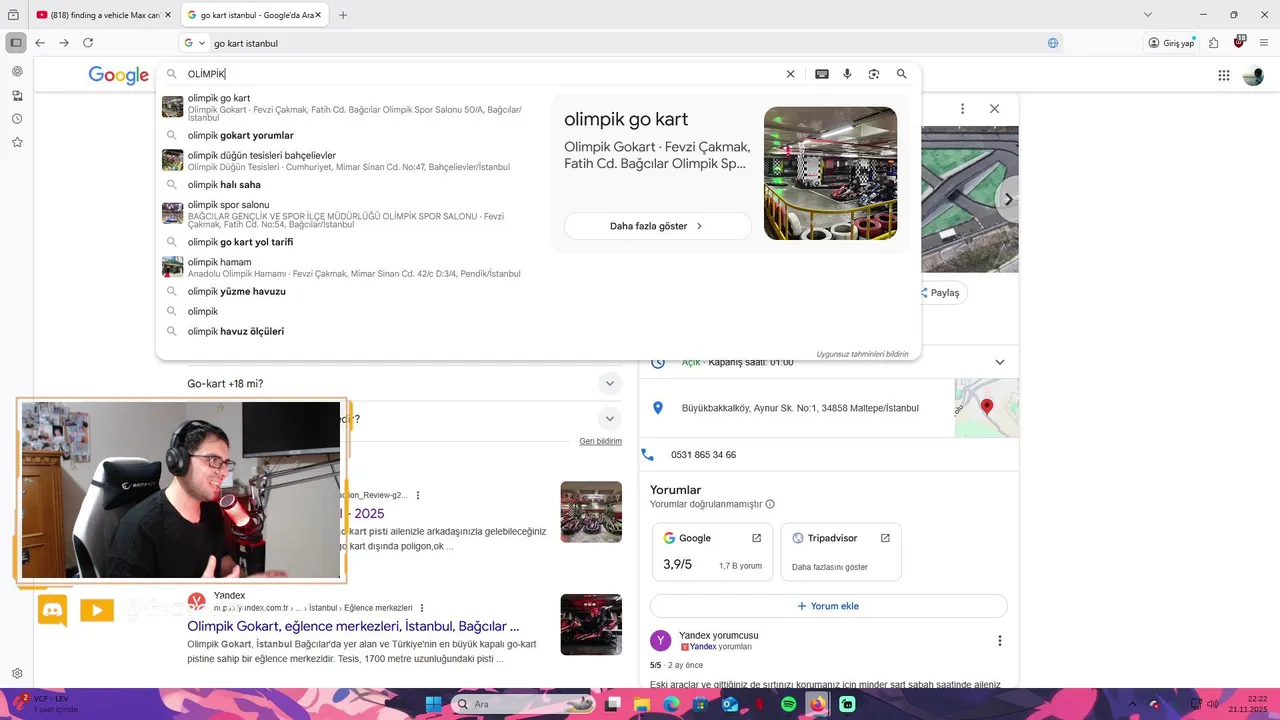Click the Geri bildirim link
Screen dimensions: 1280x720
(x=600, y=441)
